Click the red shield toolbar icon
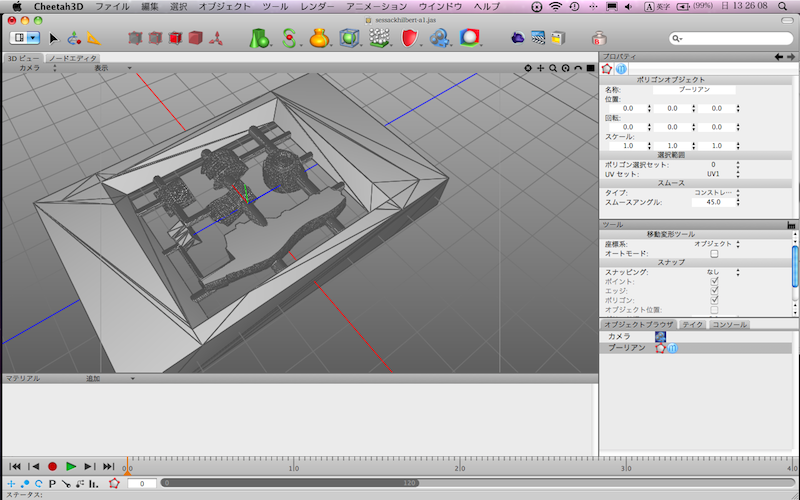The width and height of the screenshot is (800, 500). pyautogui.click(x=410, y=38)
